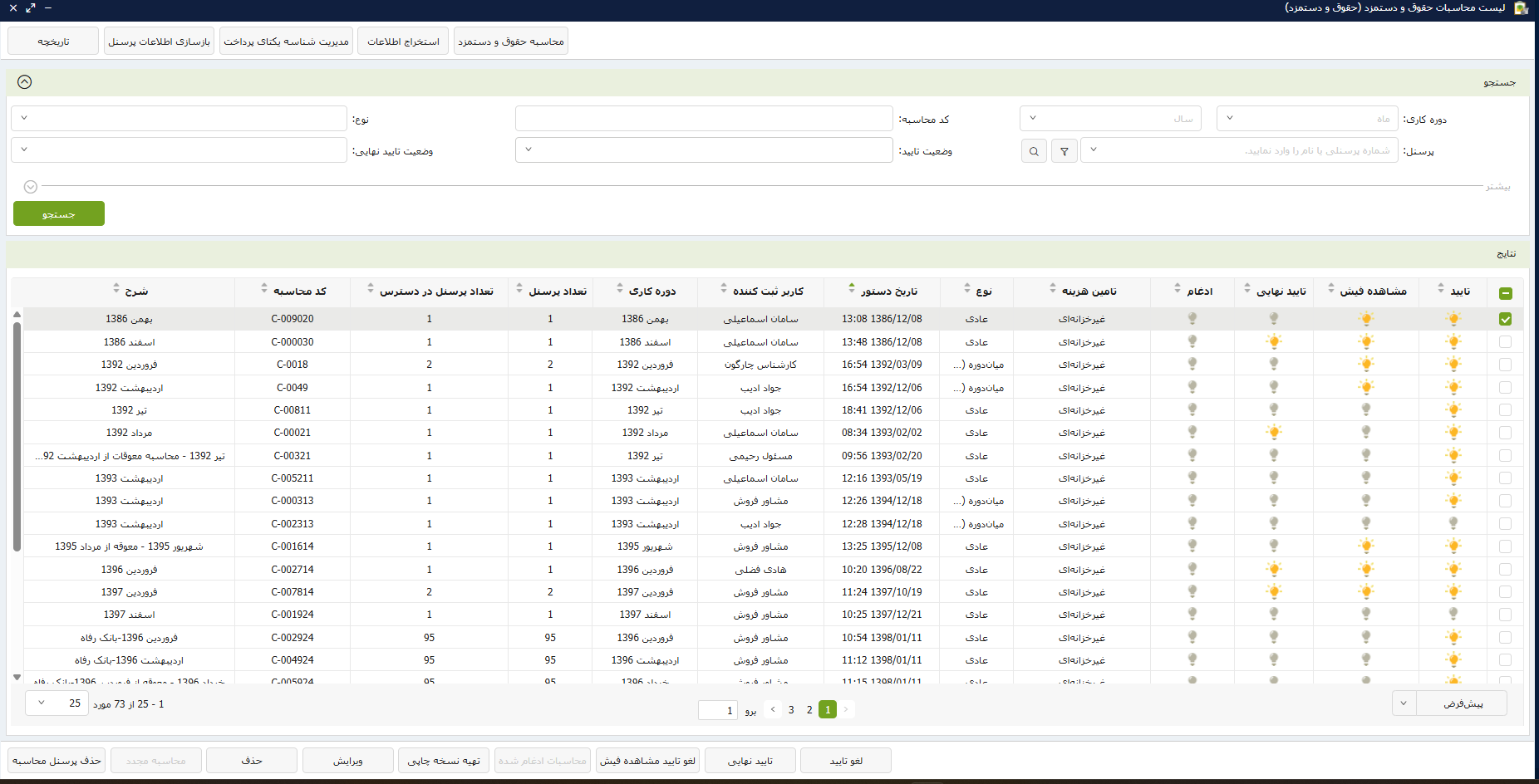This screenshot has width=1539, height=784.
Task: Click the تایید lightbulb in row C-009020
Action: (x=1453, y=319)
